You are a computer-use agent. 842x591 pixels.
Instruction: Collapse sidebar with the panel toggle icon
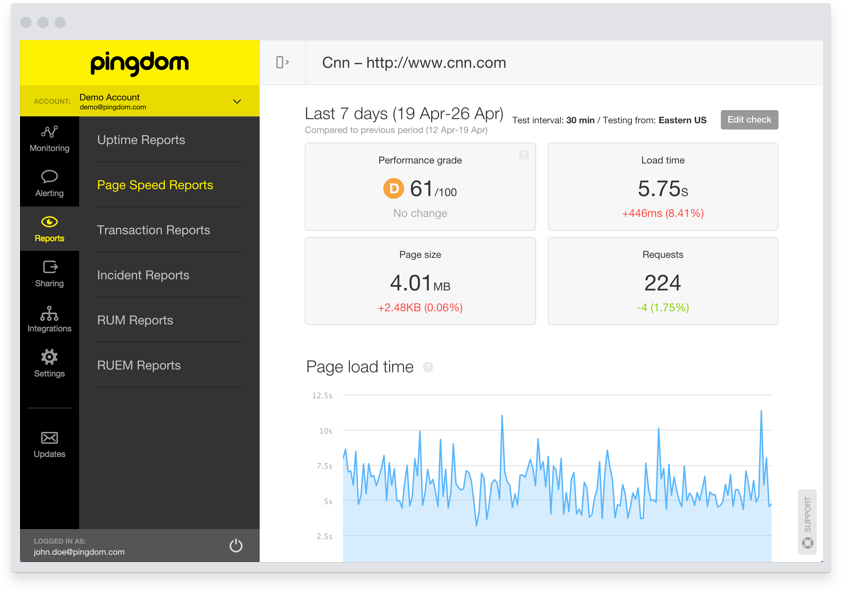(x=282, y=62)
